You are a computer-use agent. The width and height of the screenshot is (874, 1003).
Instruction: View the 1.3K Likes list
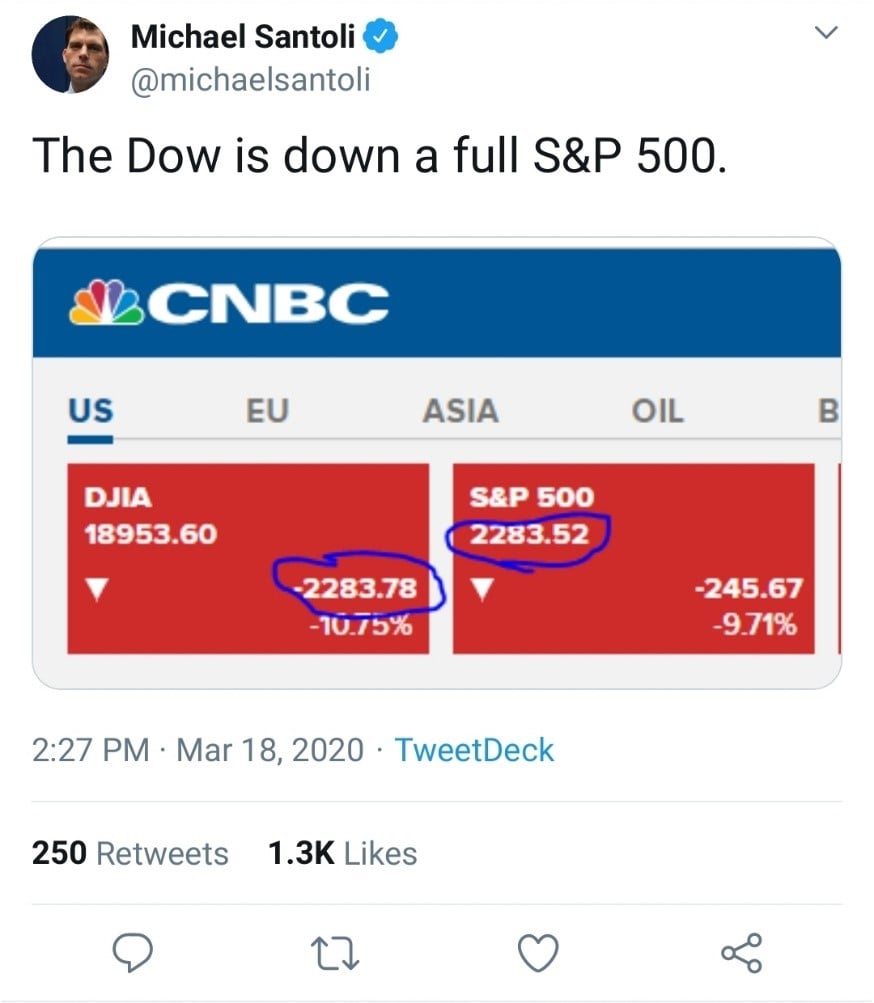pyautogui.click(x=342, y=853)
